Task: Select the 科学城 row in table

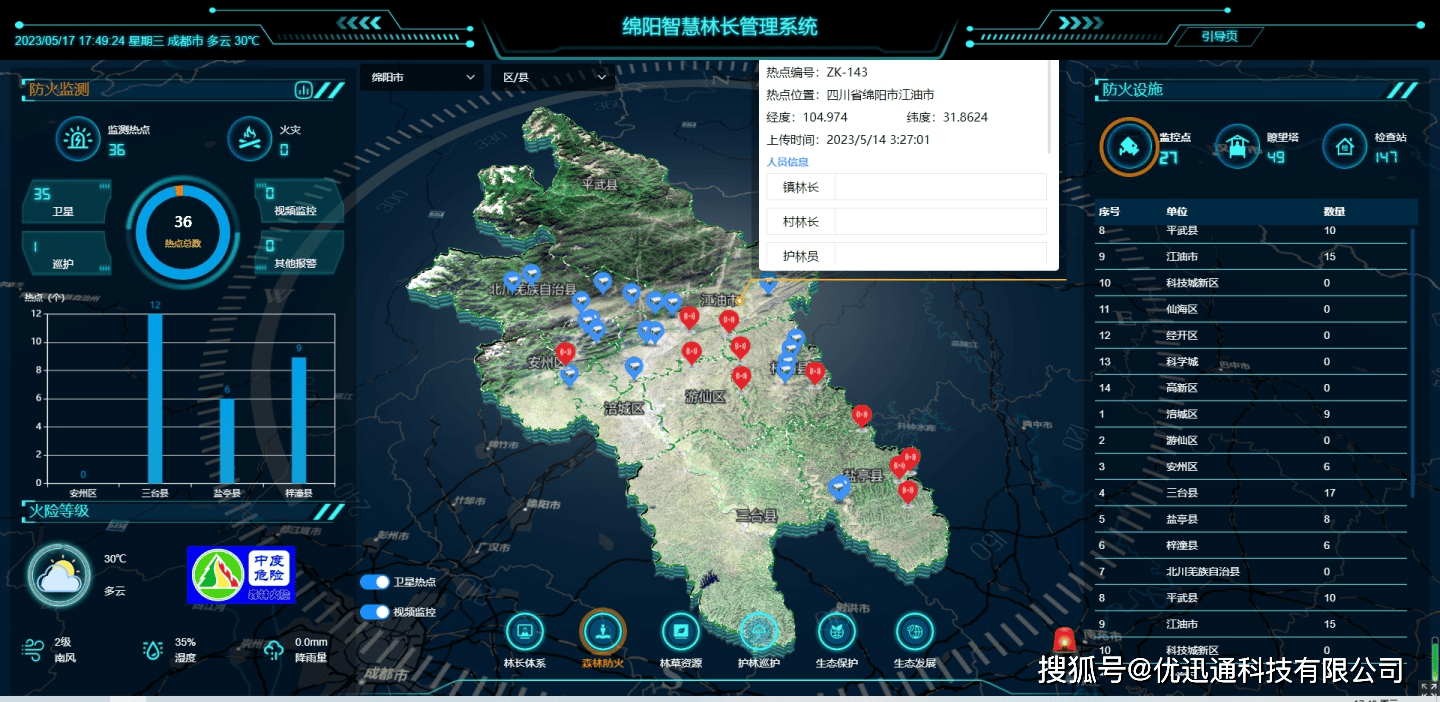Action: (x=1252, y=362)
